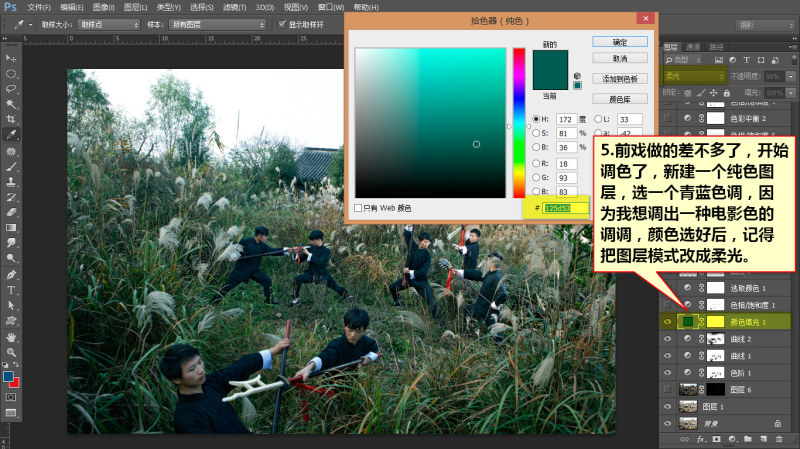Open the sample all layers dropdown
800x449 pixels.
click(218, 24)
